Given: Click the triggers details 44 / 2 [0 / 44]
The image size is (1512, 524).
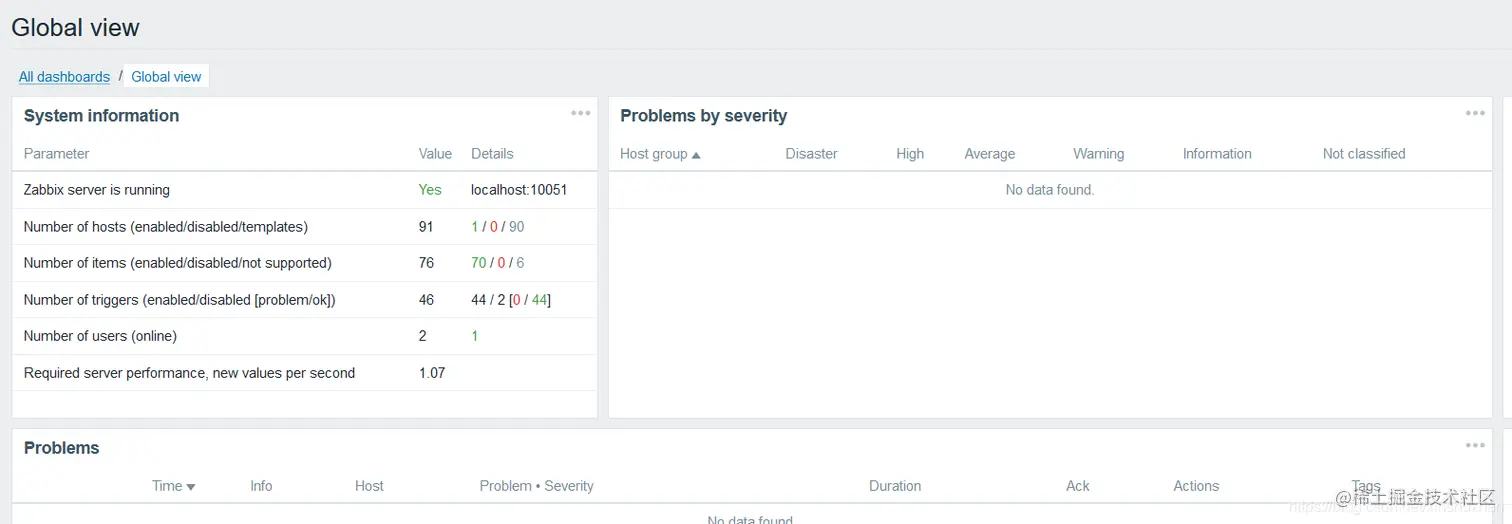Looking at the screenshot, I should pos(511,300).
